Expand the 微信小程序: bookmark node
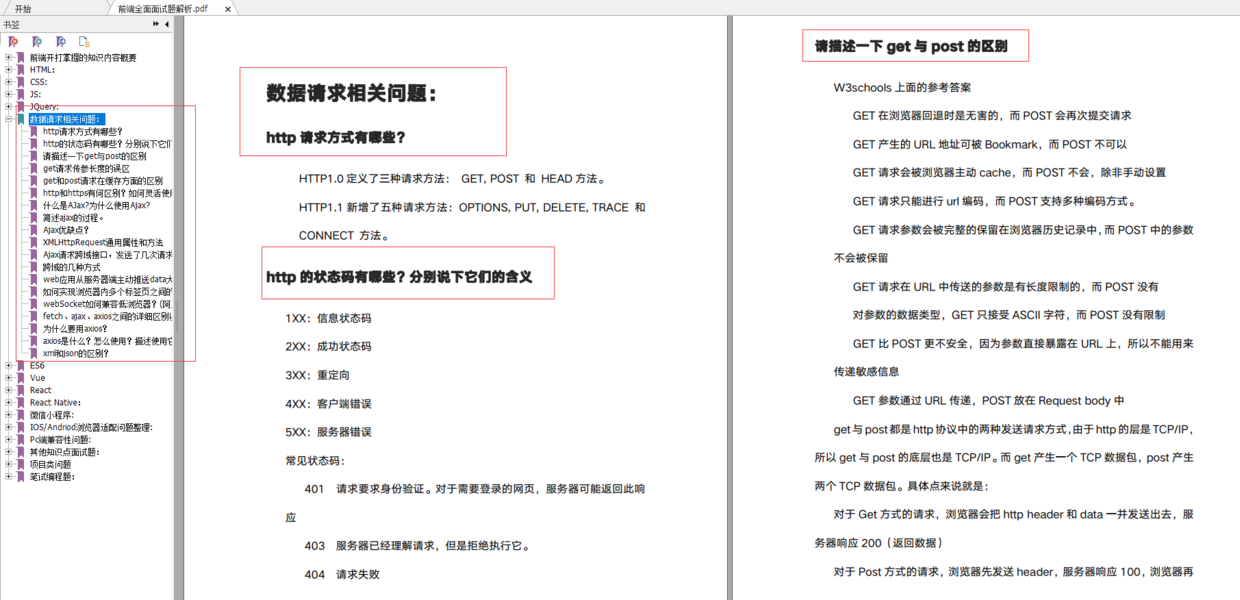 coord(8,415)
